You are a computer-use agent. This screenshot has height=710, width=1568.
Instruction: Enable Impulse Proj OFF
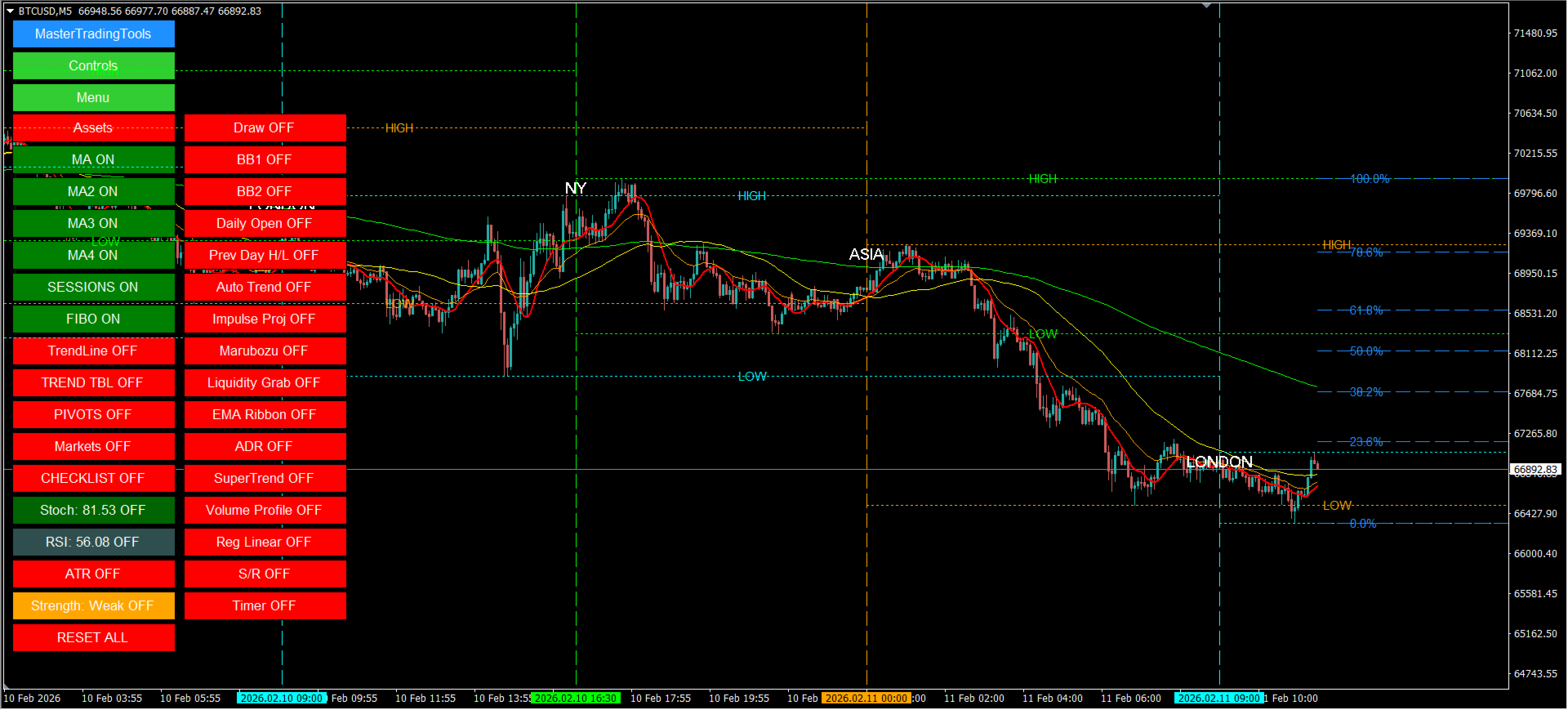click(265, 319)
